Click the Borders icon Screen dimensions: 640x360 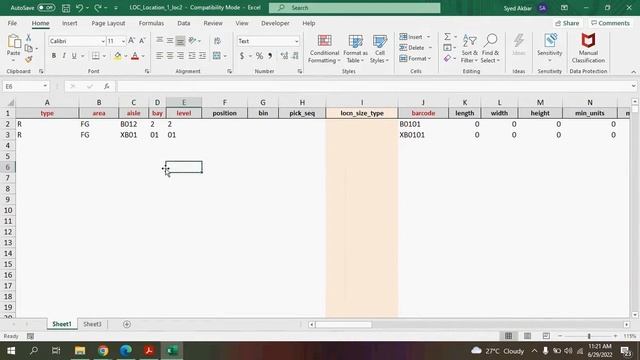[x=96, y=56]
